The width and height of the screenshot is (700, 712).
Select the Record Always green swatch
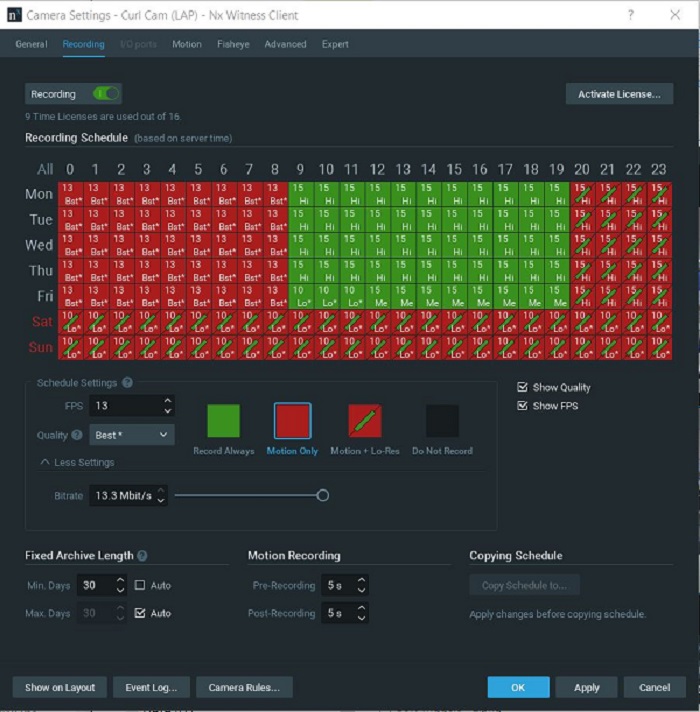point(223,421)
